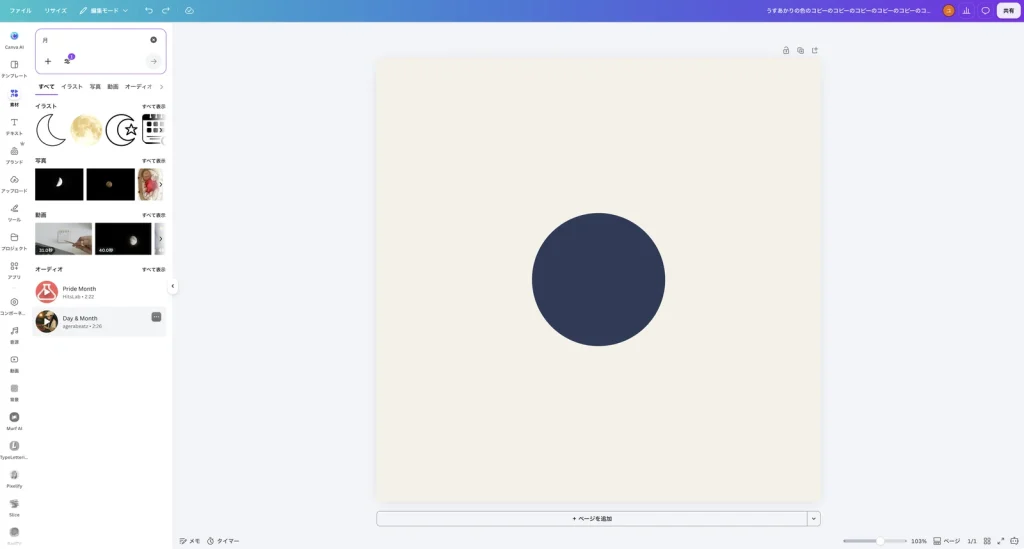
Task: Open the TypeLettering app icon
Action: (x=14, y=448)
